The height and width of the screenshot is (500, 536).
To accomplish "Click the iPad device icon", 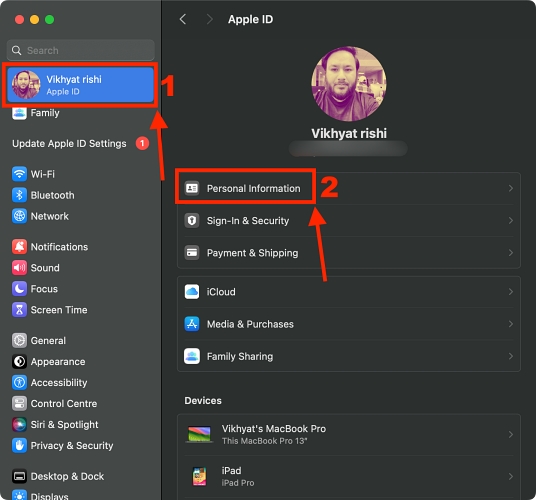I will coord(199,476).
